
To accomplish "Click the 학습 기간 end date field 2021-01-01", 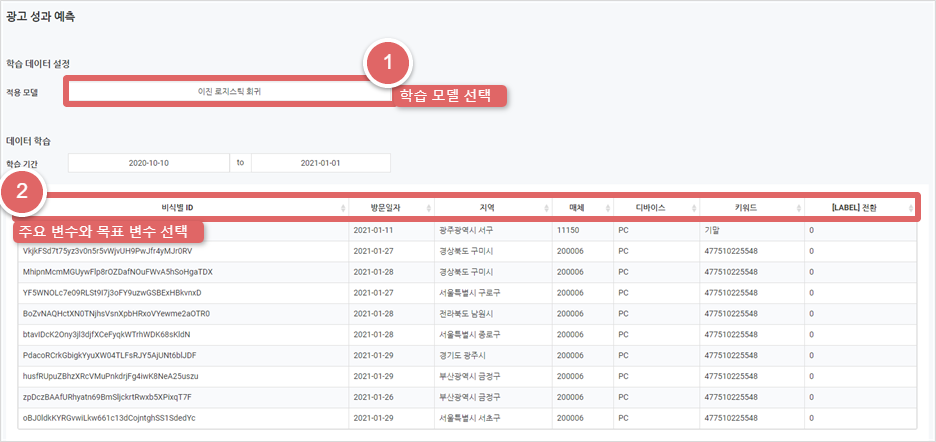I will tap(321, 162).
